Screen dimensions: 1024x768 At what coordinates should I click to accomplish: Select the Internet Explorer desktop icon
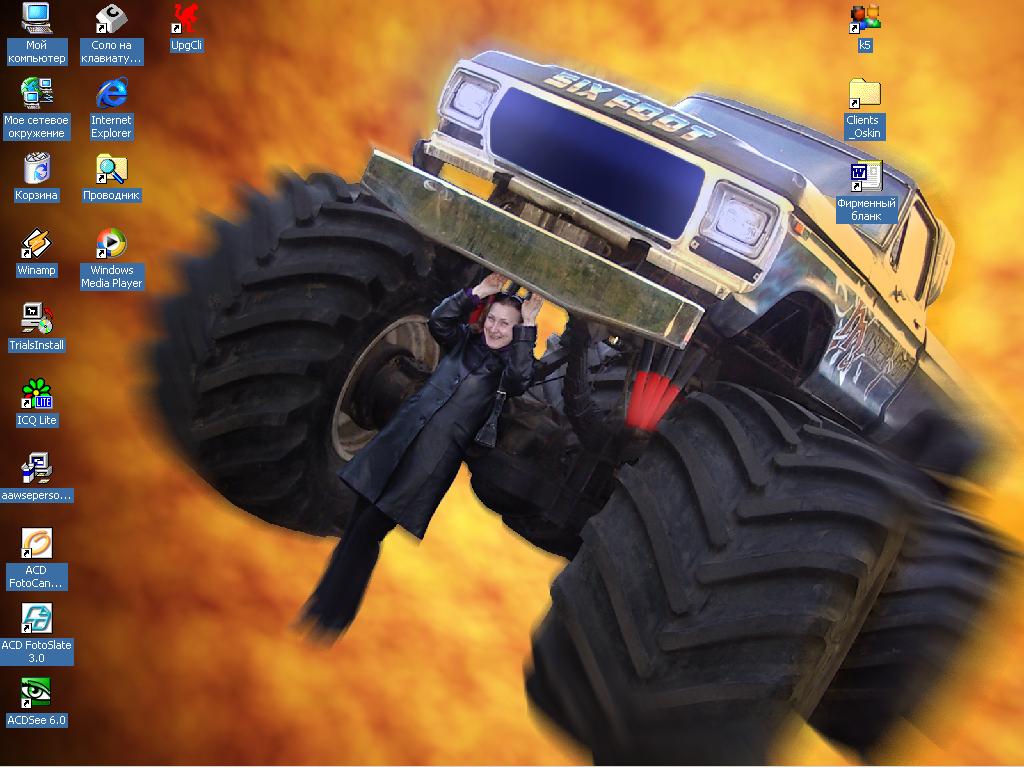111,93
